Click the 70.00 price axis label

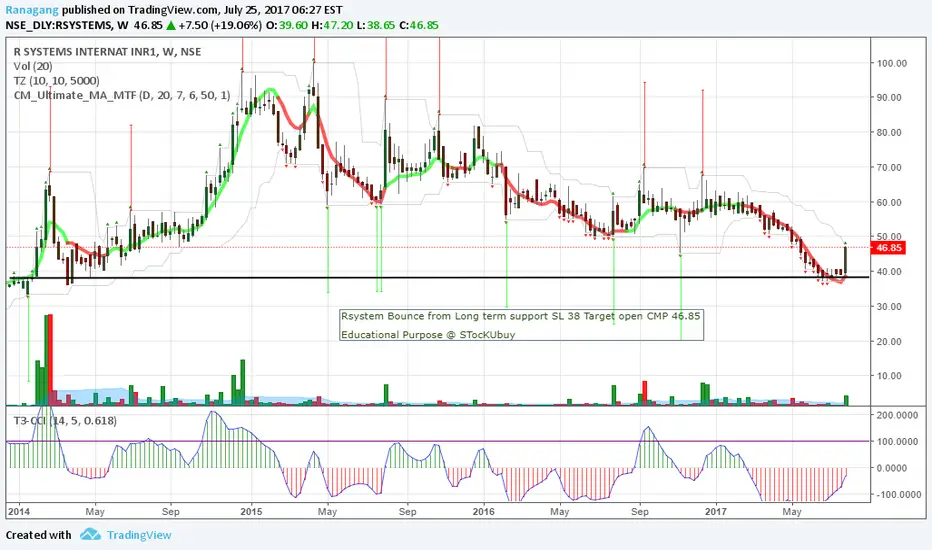(889, 167)
